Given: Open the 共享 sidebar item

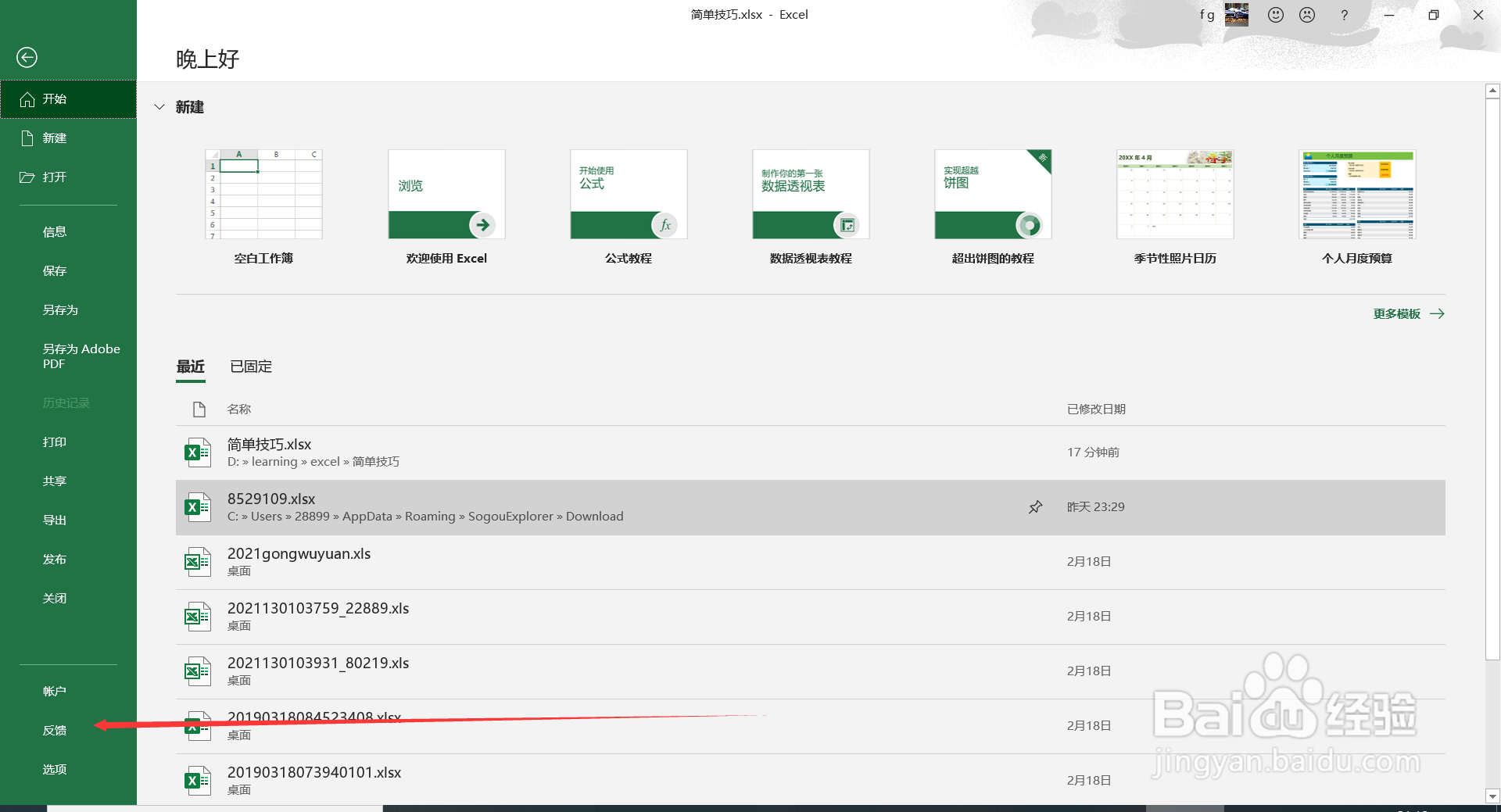Looking at the screenshot, I should coord(69,481).
